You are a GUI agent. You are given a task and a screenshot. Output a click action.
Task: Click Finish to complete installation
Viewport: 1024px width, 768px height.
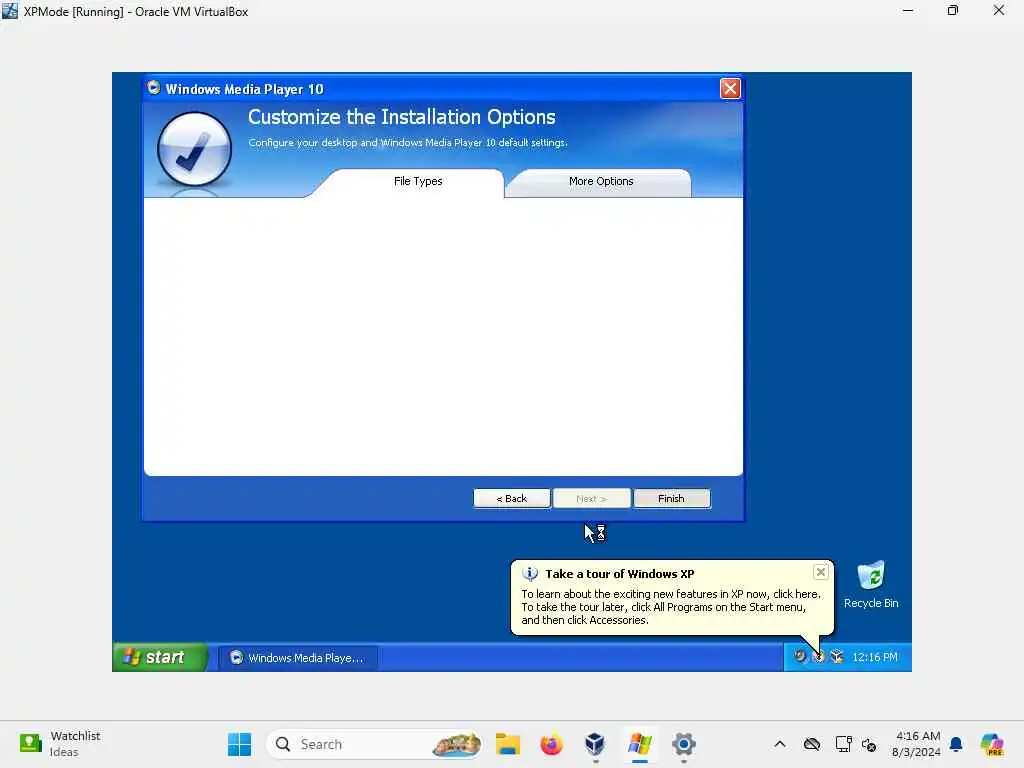(671, 498)
